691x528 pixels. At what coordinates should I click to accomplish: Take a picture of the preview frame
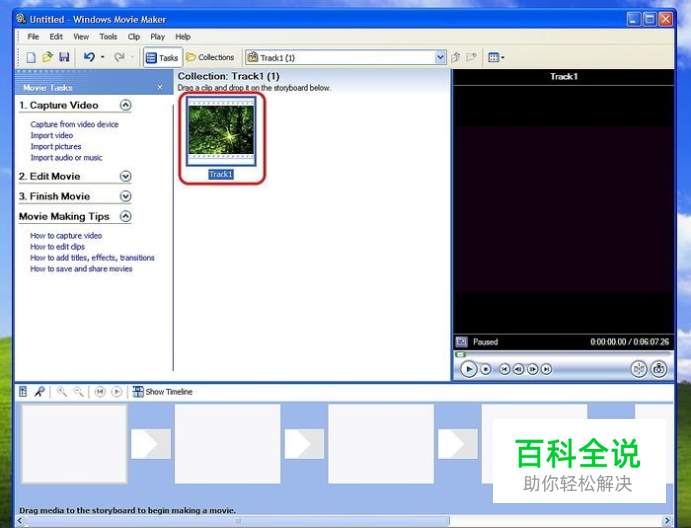659,368
